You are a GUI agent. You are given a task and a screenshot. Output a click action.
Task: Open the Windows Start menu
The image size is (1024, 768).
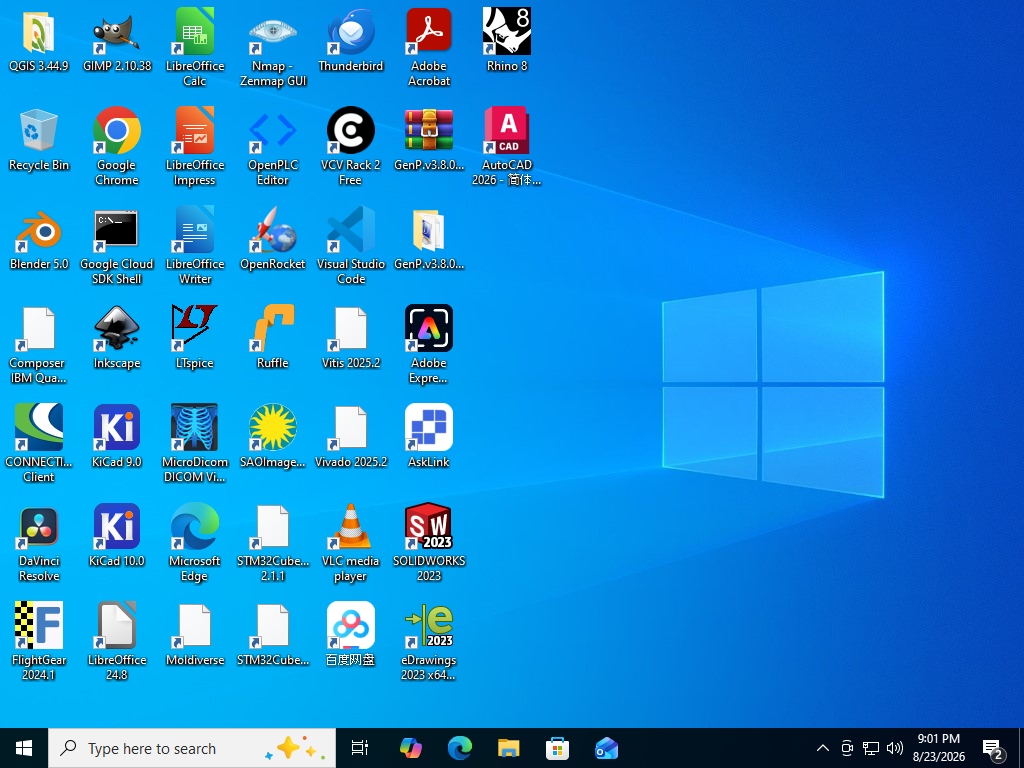(24, 748)
